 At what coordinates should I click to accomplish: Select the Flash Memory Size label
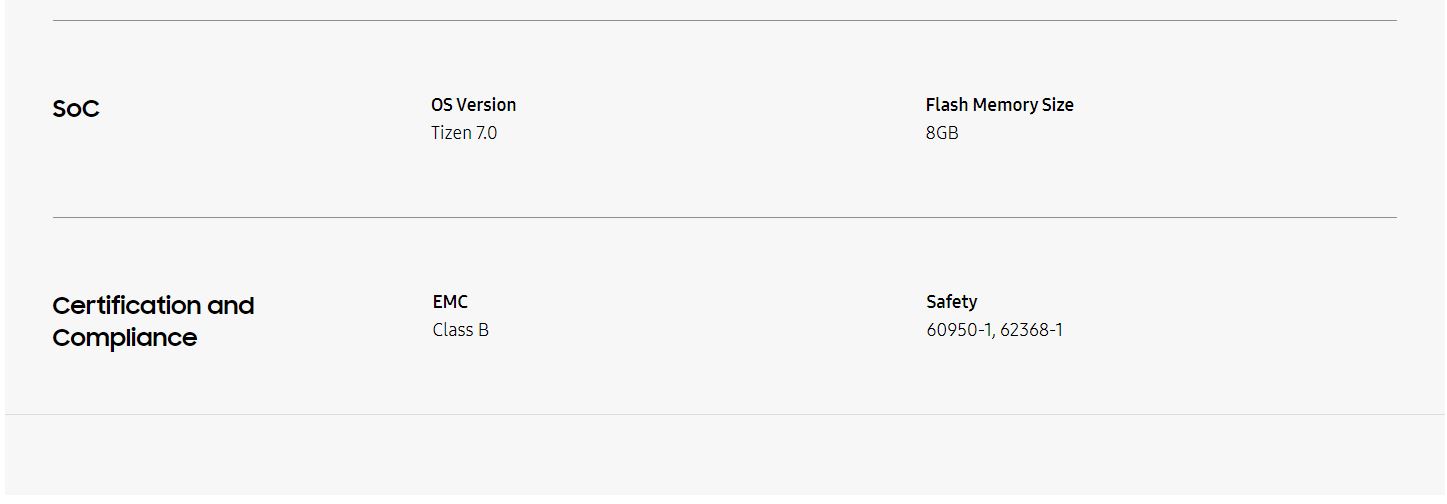999,105
